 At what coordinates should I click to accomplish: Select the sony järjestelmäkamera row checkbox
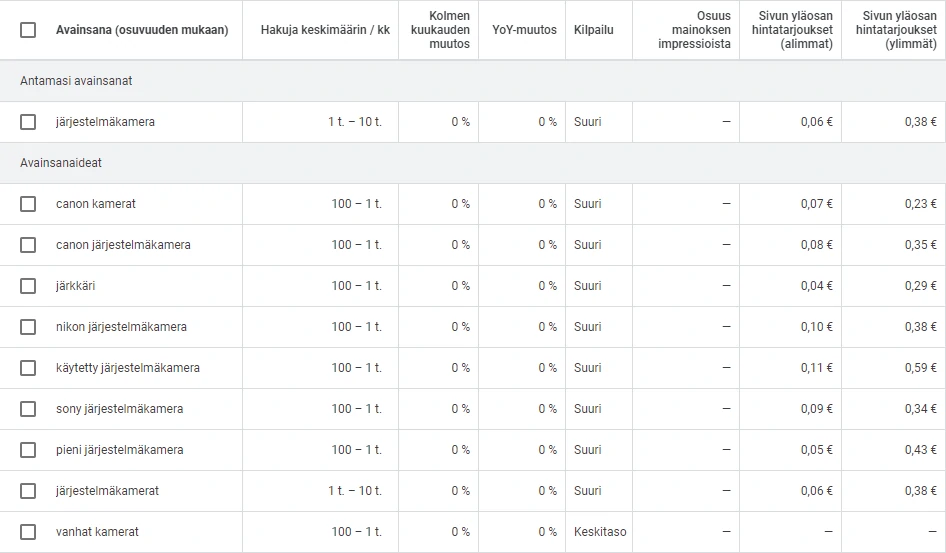pyautogui.click(x=28, y=409)
